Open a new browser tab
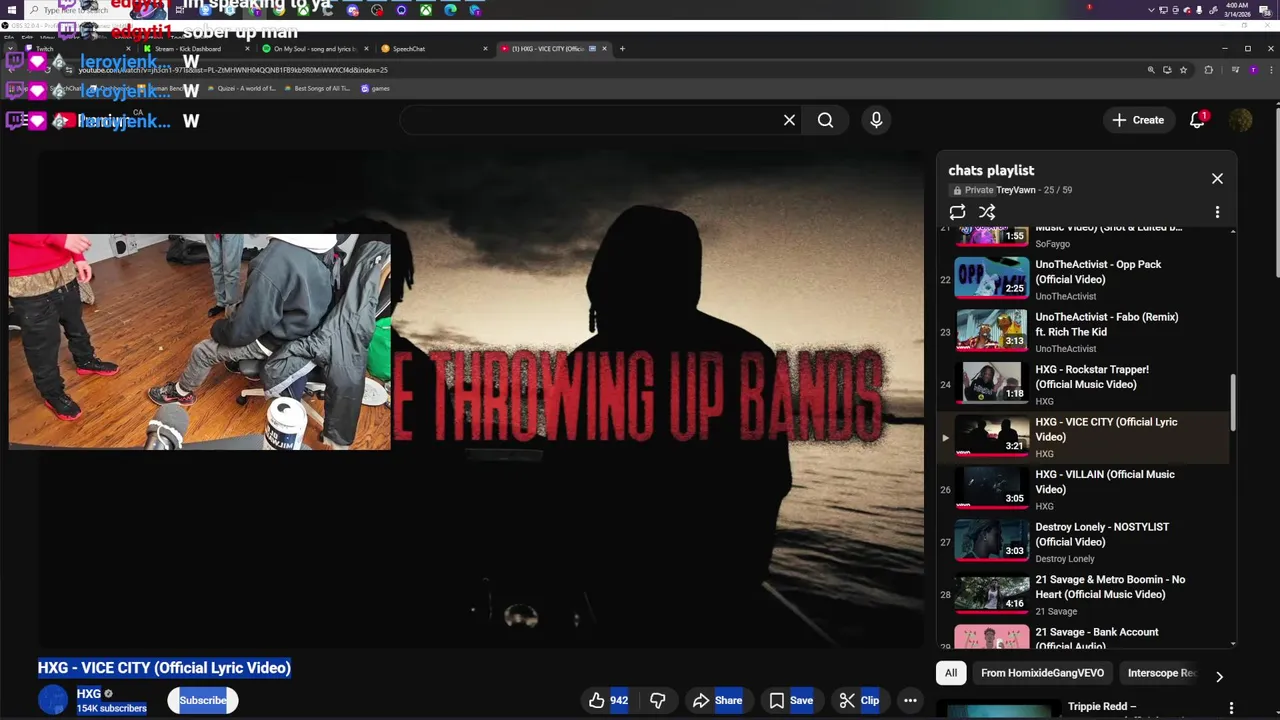The width and height of the screenshot is (1280, 720). [x=622, y=48]
